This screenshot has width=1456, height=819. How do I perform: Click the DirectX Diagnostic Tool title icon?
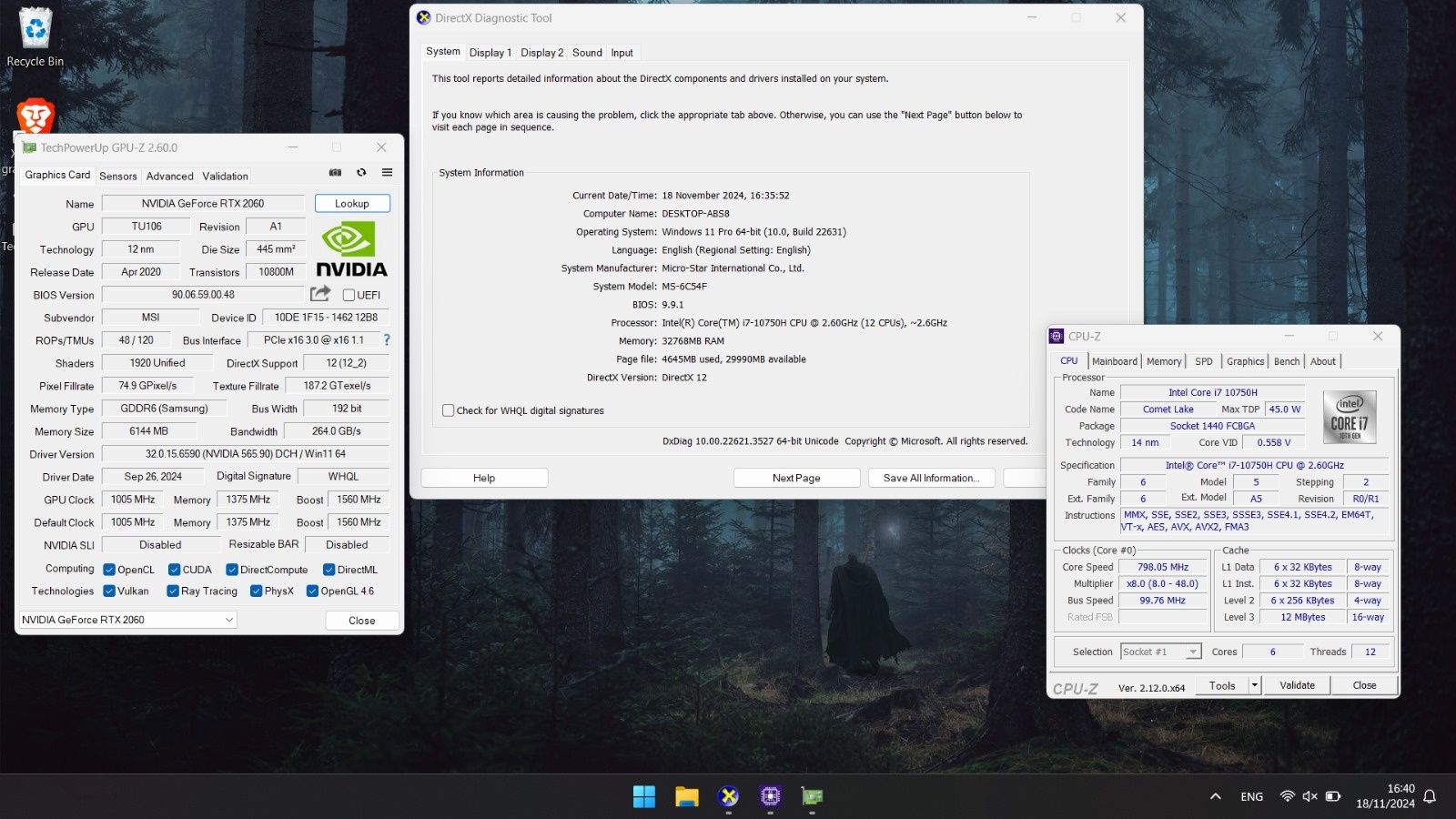(x=423, y=17)
